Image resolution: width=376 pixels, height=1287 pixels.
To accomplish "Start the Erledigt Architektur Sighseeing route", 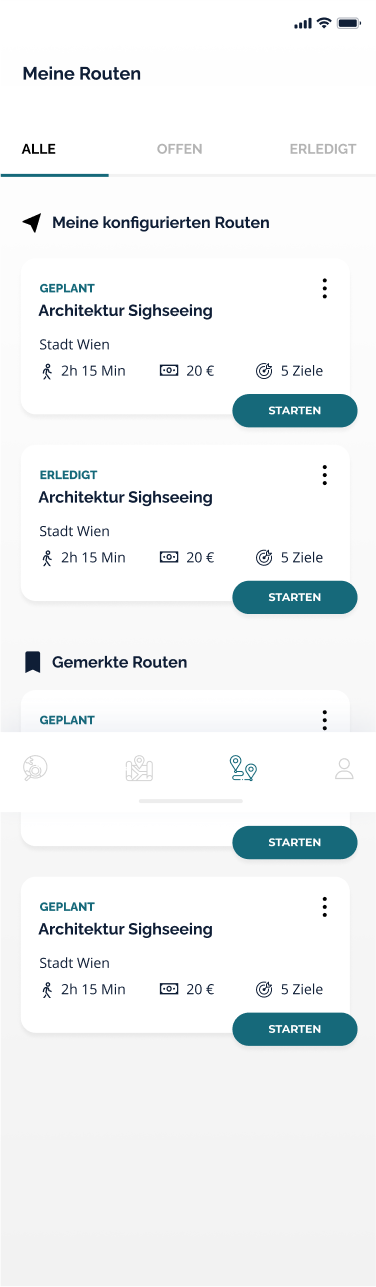I will 295,597.
